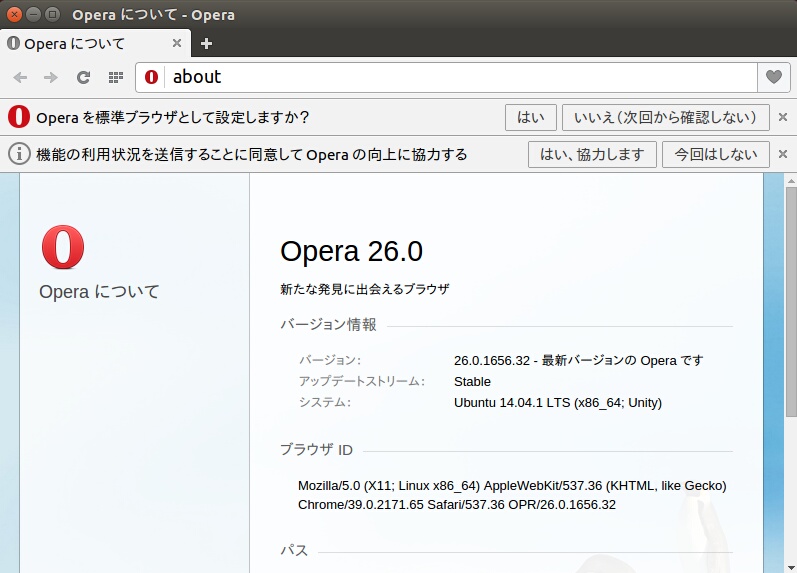This screenshot has width=797, height=573.
Task: Select the 'Opera について' tab
Action: [96, 43]
